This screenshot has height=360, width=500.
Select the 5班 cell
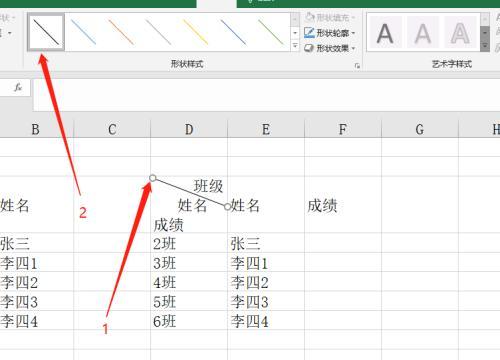189,301
